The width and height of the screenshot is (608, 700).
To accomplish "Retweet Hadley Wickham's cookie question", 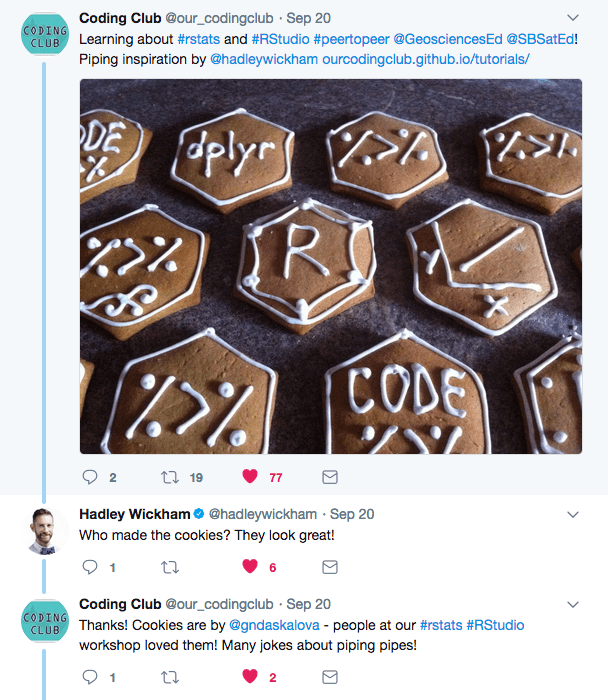I will tap(170, 567).
